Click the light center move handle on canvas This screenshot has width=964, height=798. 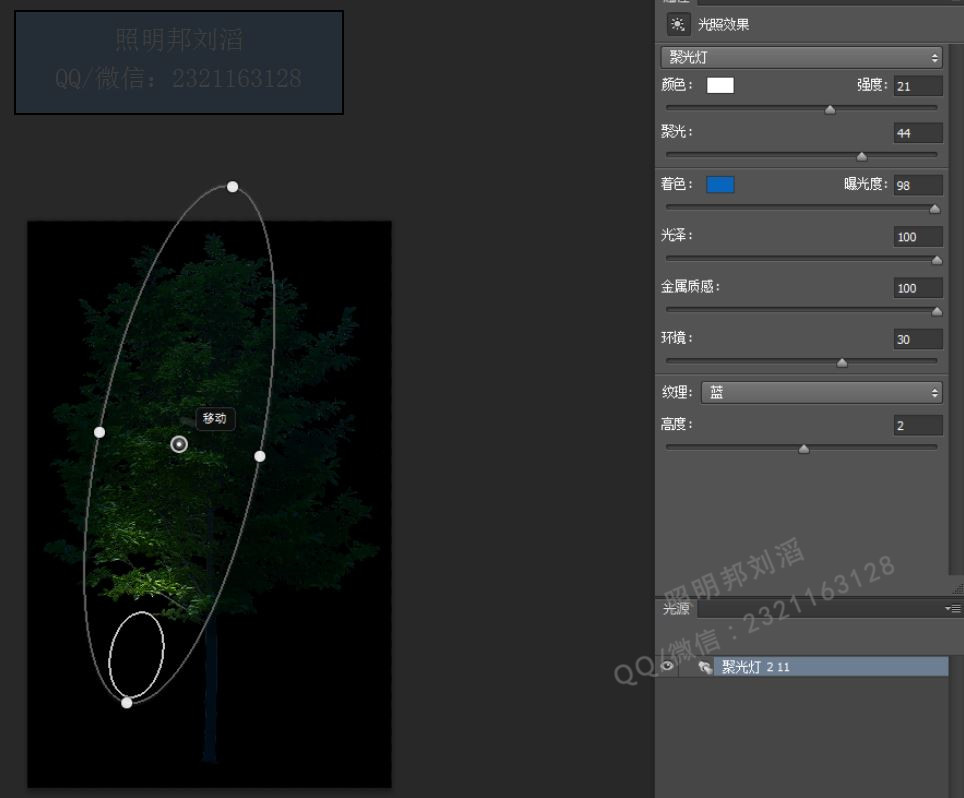pyautogui.click(x=179, y=444)
